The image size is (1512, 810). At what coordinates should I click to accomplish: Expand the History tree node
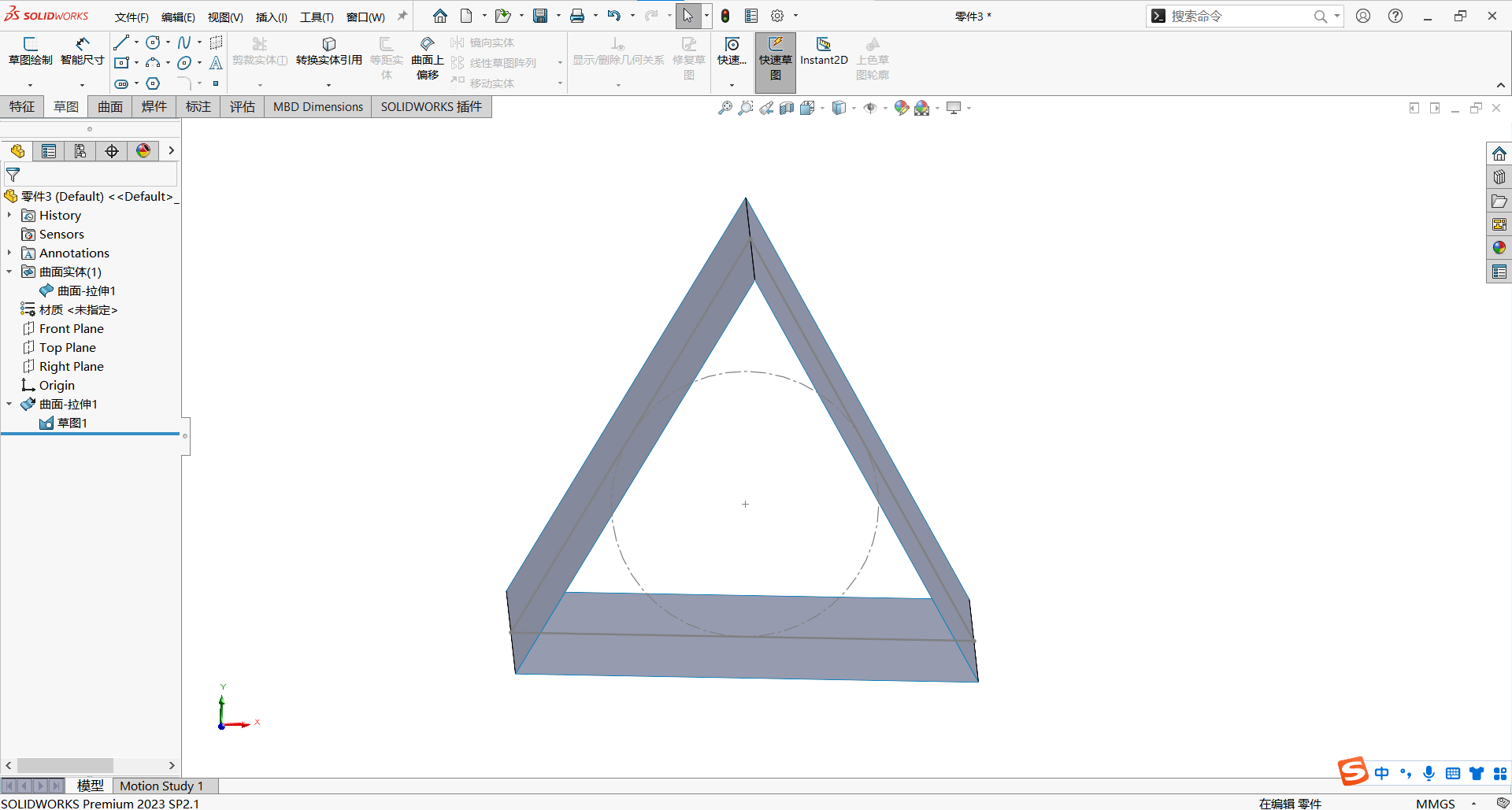pos(9,215)
